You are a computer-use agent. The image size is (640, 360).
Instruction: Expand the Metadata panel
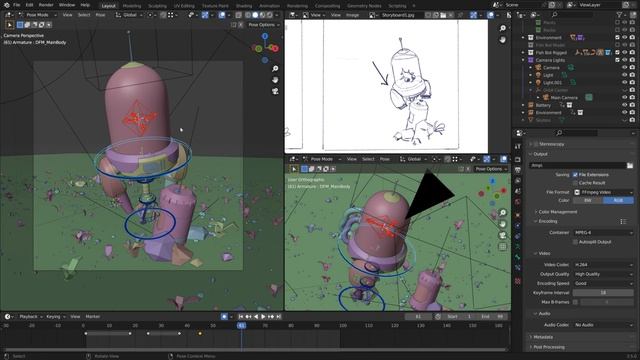[543, 337]
